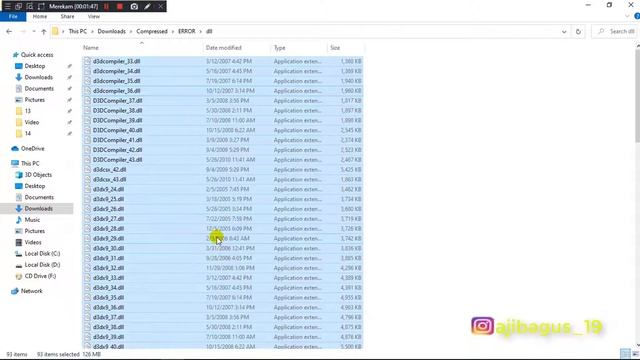
Task: Select file d3dcsx_42.dll
Action: click(109, 169)
